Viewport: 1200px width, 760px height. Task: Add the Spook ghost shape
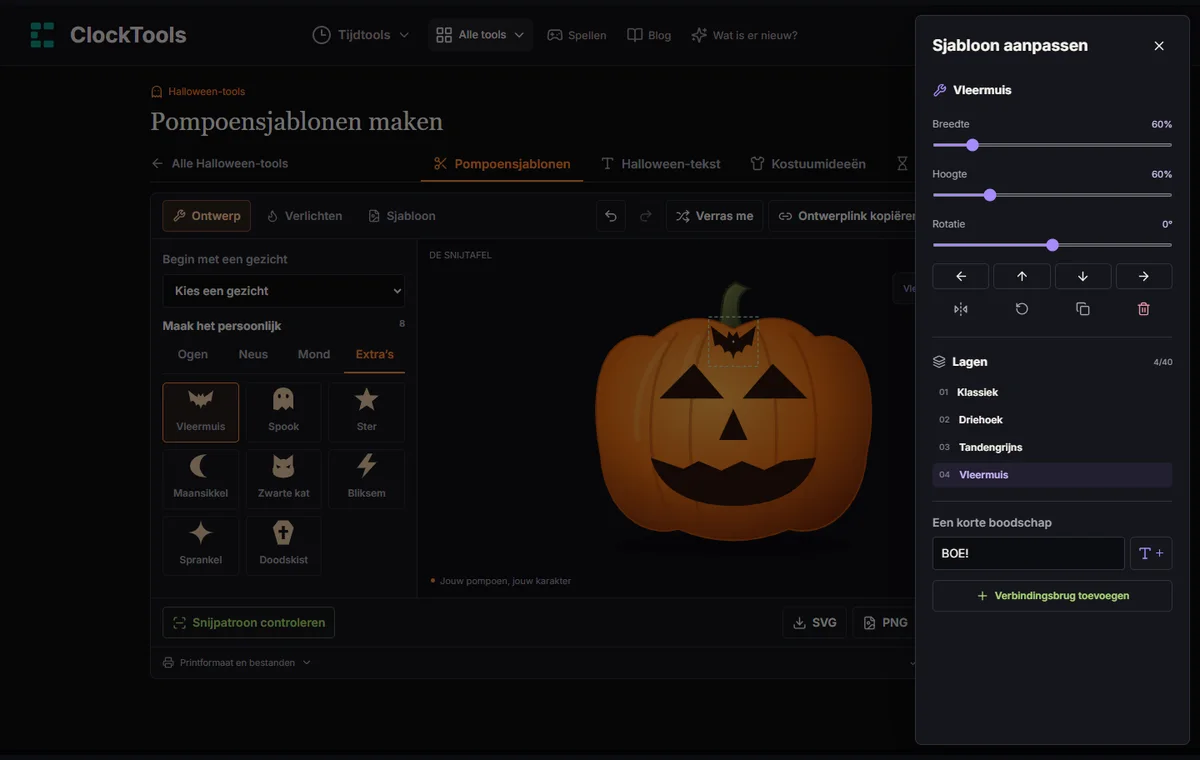click(284, 412)
